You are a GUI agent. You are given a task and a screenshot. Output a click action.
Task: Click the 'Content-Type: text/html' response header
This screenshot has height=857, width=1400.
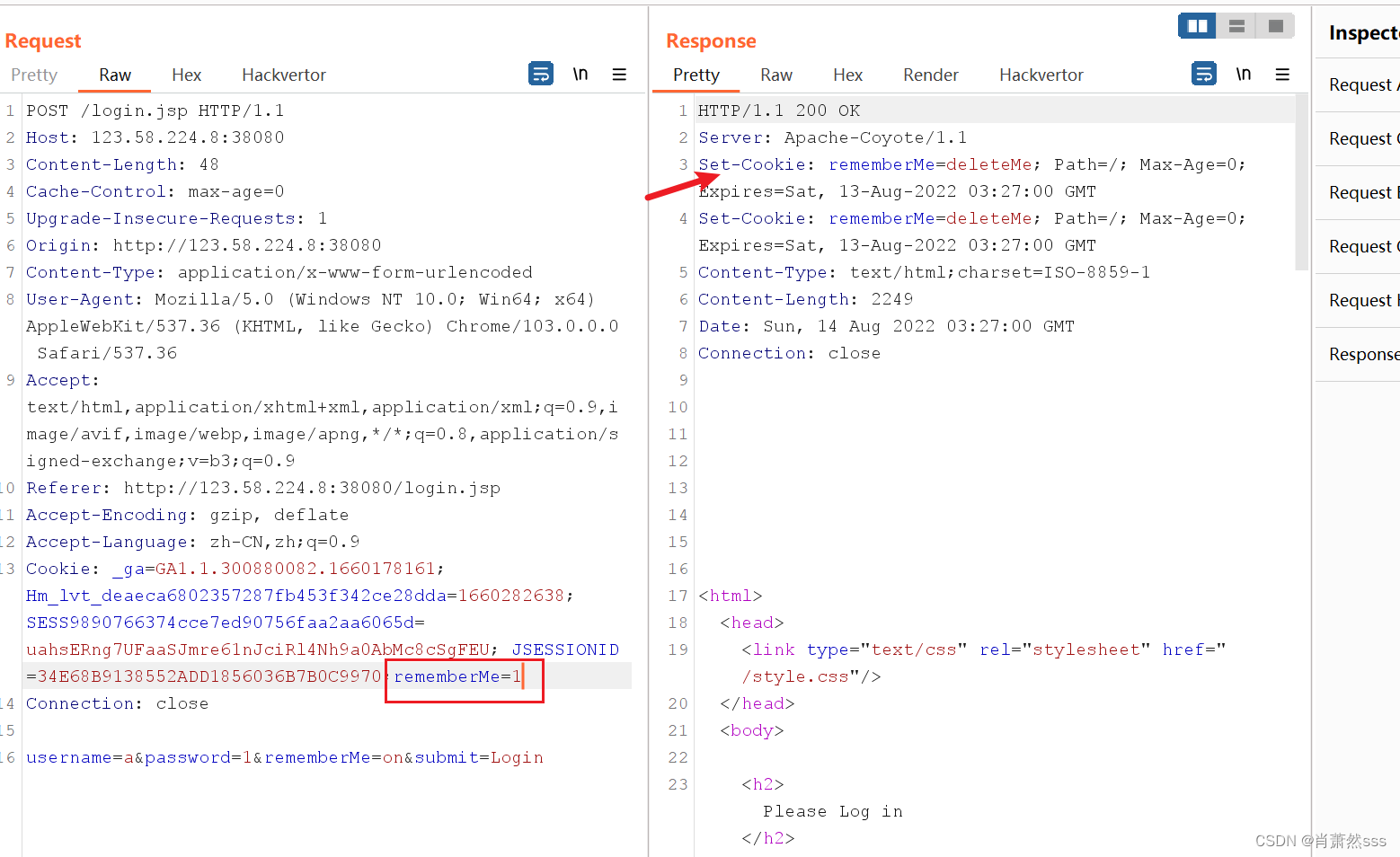(925, 272)
